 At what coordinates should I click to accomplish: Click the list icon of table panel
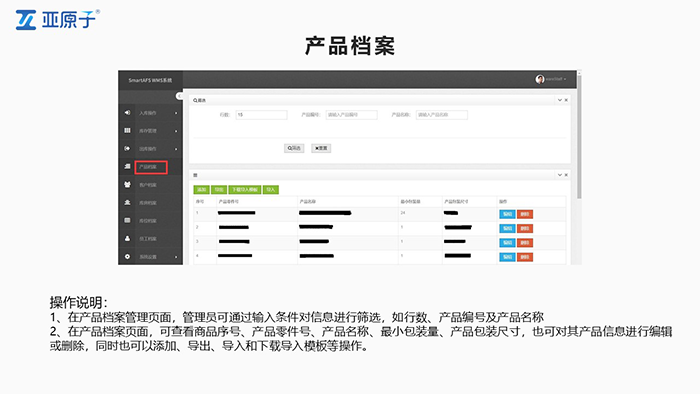[x=195, y=175]
